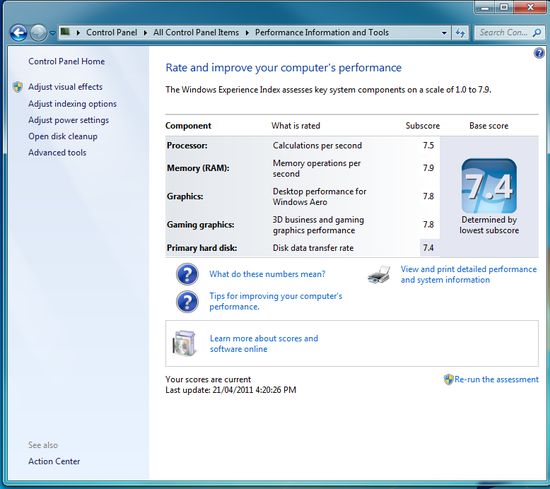Expand arrow after All Control Panel Items
550x489 pixels.
click(x=247, y=33)
